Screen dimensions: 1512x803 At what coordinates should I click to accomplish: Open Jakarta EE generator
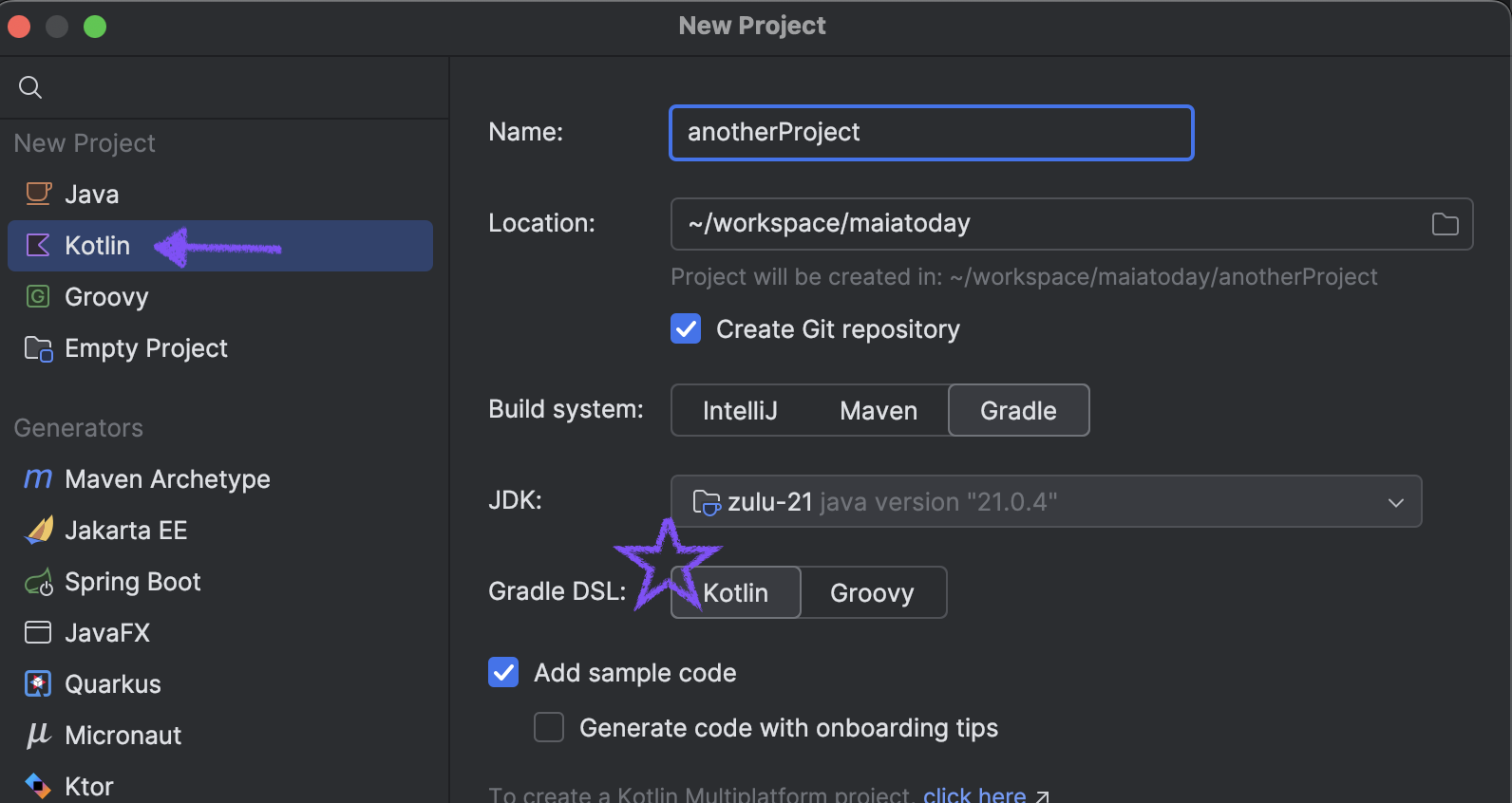[x=220, y=531]
